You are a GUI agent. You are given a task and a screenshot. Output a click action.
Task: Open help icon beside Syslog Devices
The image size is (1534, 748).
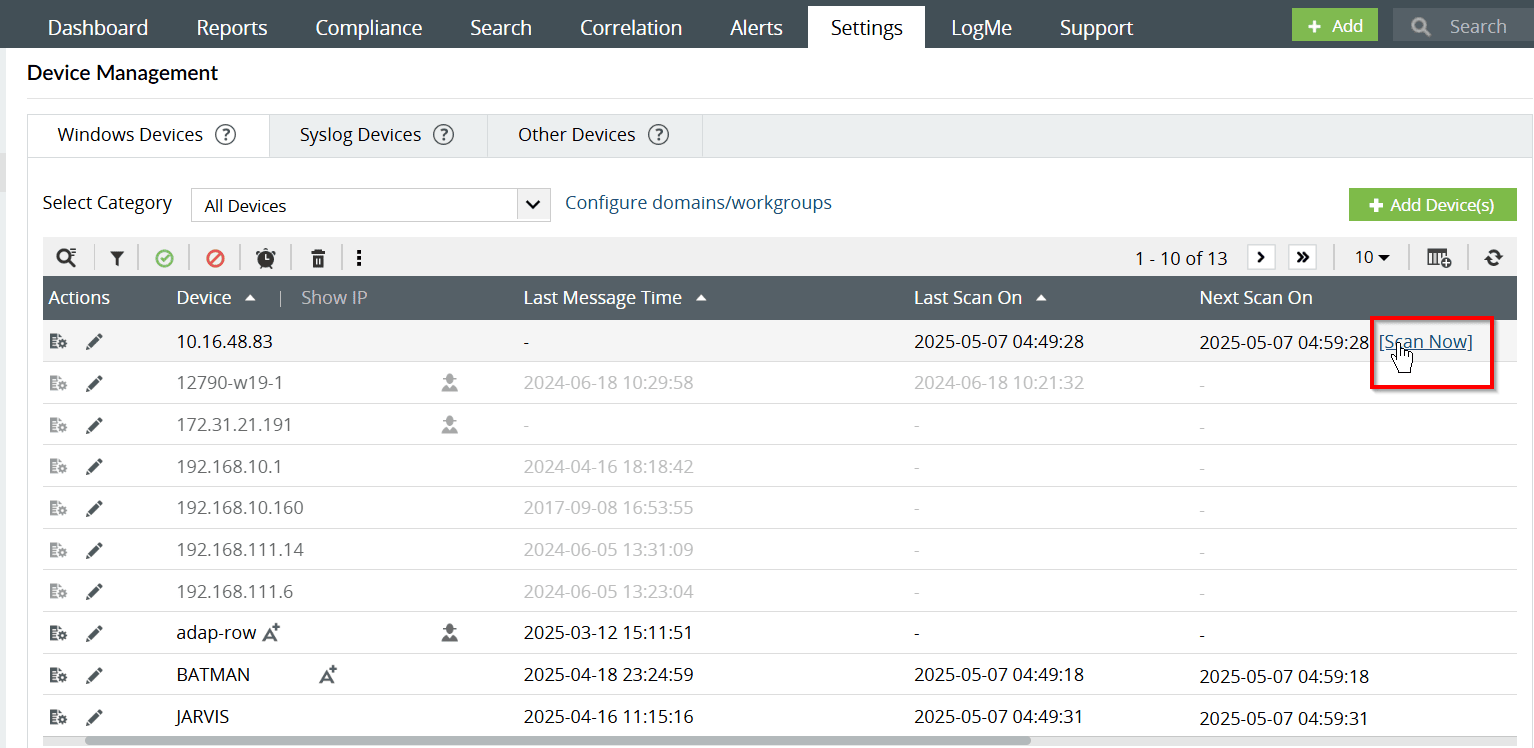(443, 135)
